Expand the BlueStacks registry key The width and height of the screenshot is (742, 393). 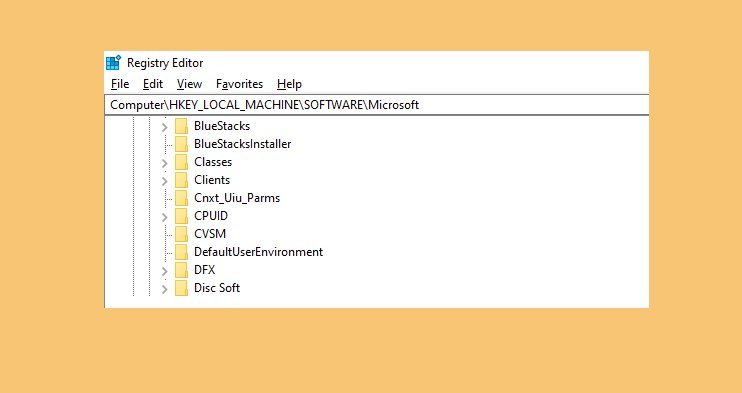coord(165,127)
